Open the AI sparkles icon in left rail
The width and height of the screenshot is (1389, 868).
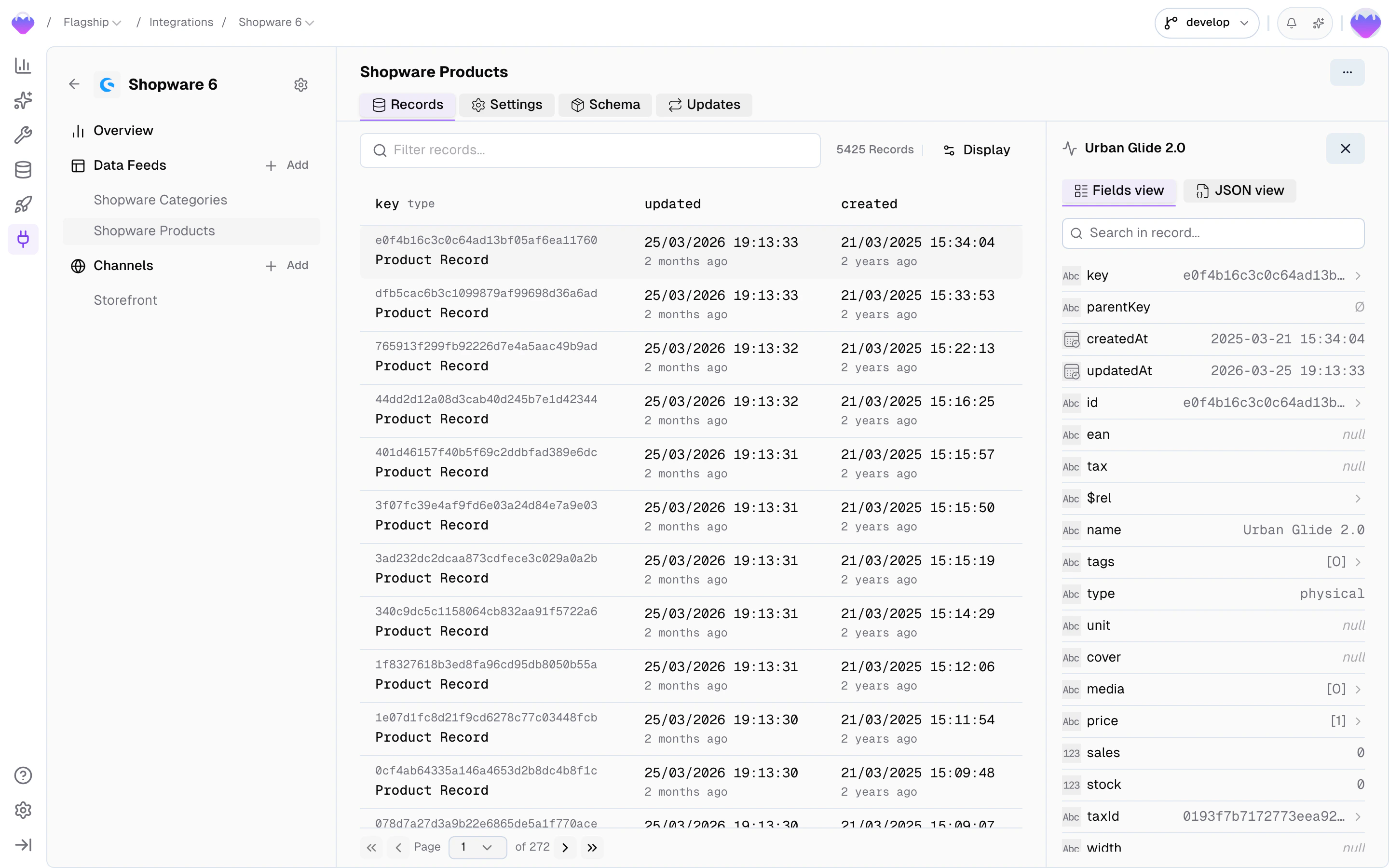23,100
